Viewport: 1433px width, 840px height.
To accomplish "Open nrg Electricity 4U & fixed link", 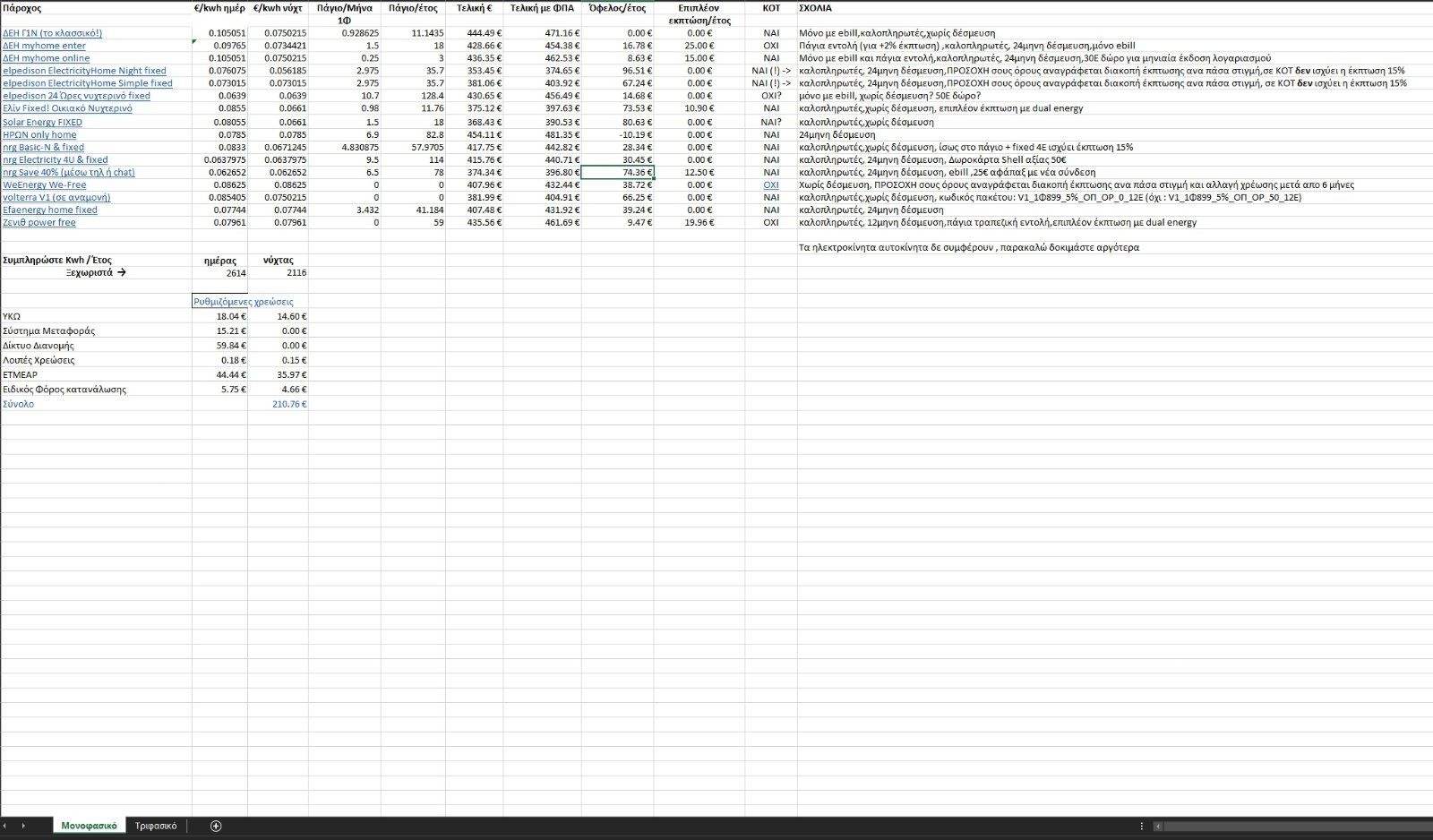I will 56,160.
